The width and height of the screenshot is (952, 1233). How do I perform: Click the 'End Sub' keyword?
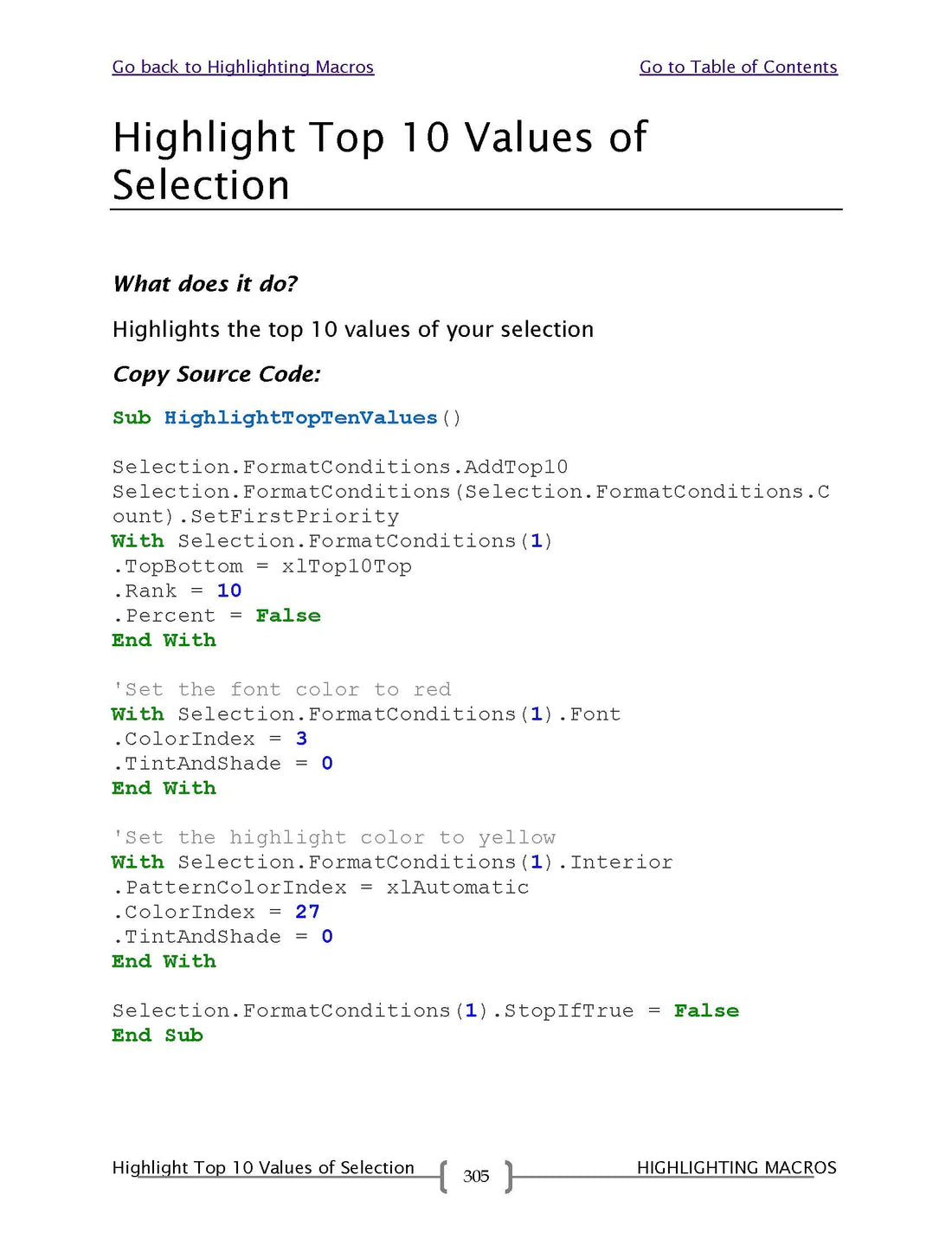(157, 1036)
